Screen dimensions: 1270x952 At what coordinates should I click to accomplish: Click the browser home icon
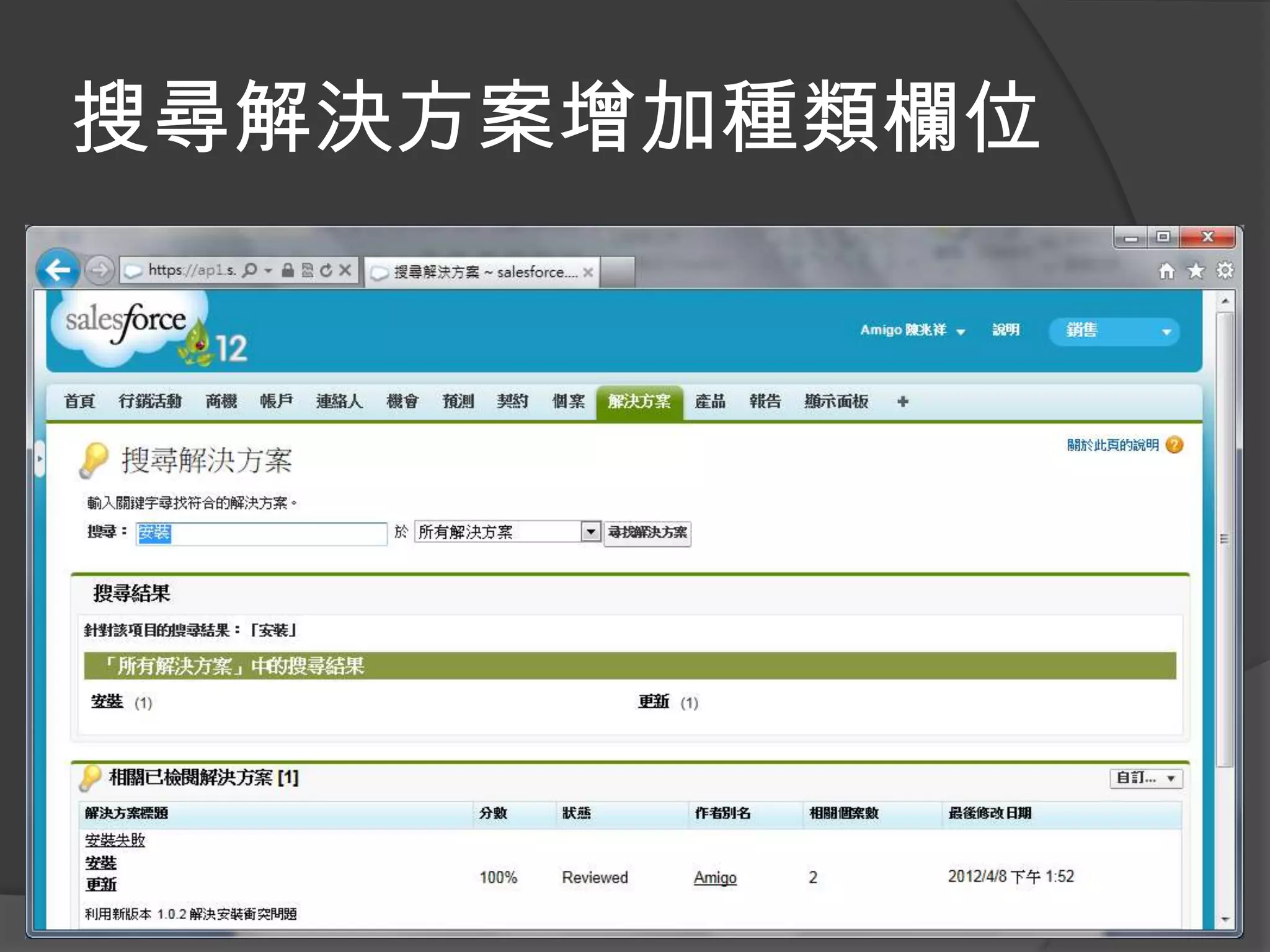[x=1167, y=271]
